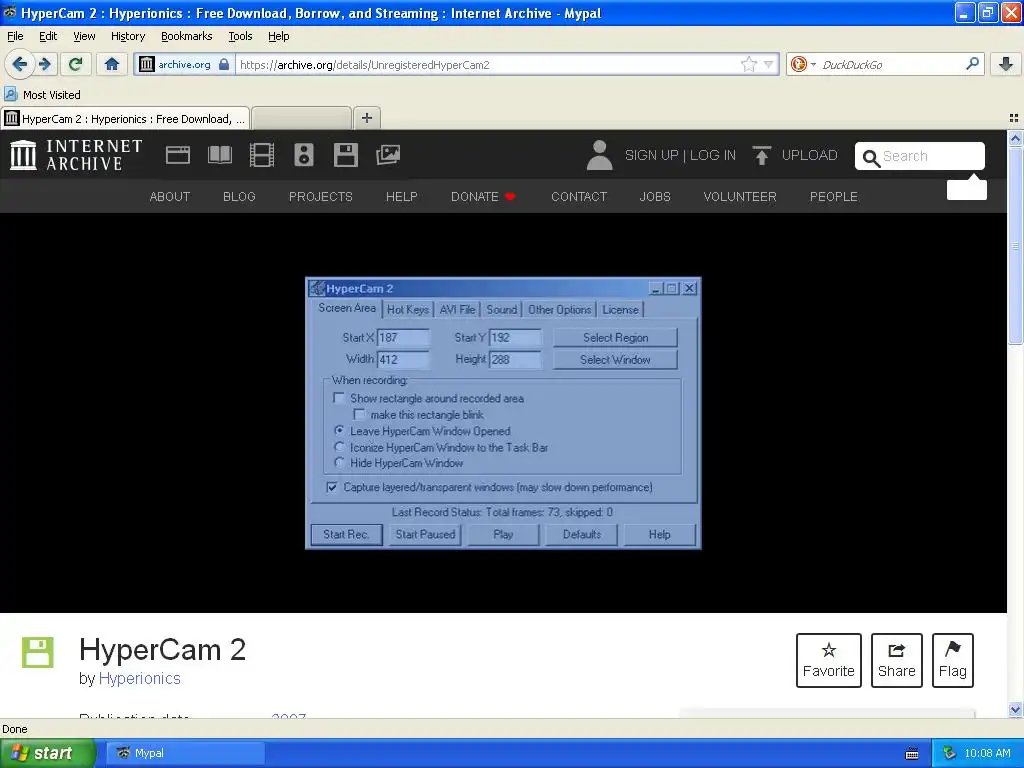The width and height of the screenshot is (1024, 768).
Task: Click the scrollbar down arrow
Action: point(1015,710)
